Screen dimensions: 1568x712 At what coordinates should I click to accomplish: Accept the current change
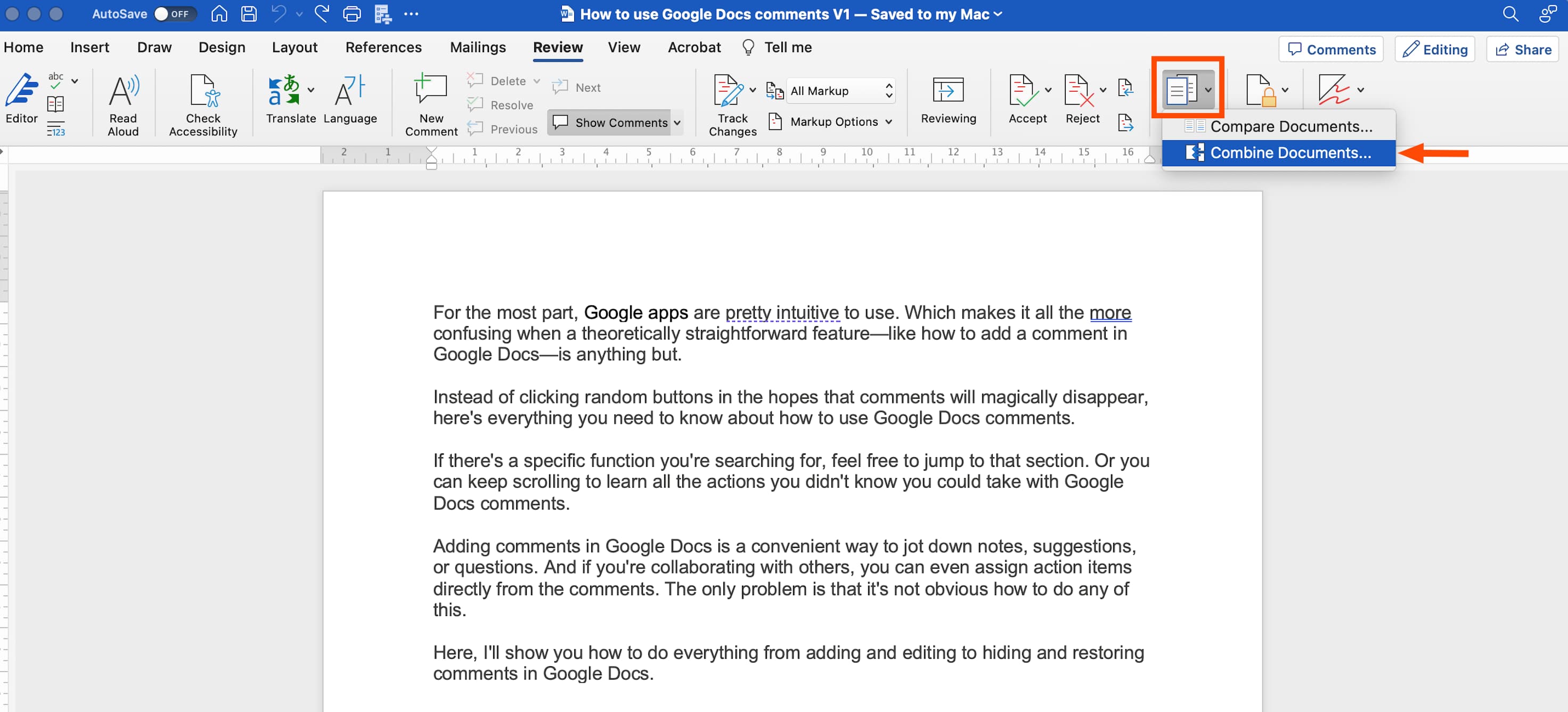[x=1026, y=99]
